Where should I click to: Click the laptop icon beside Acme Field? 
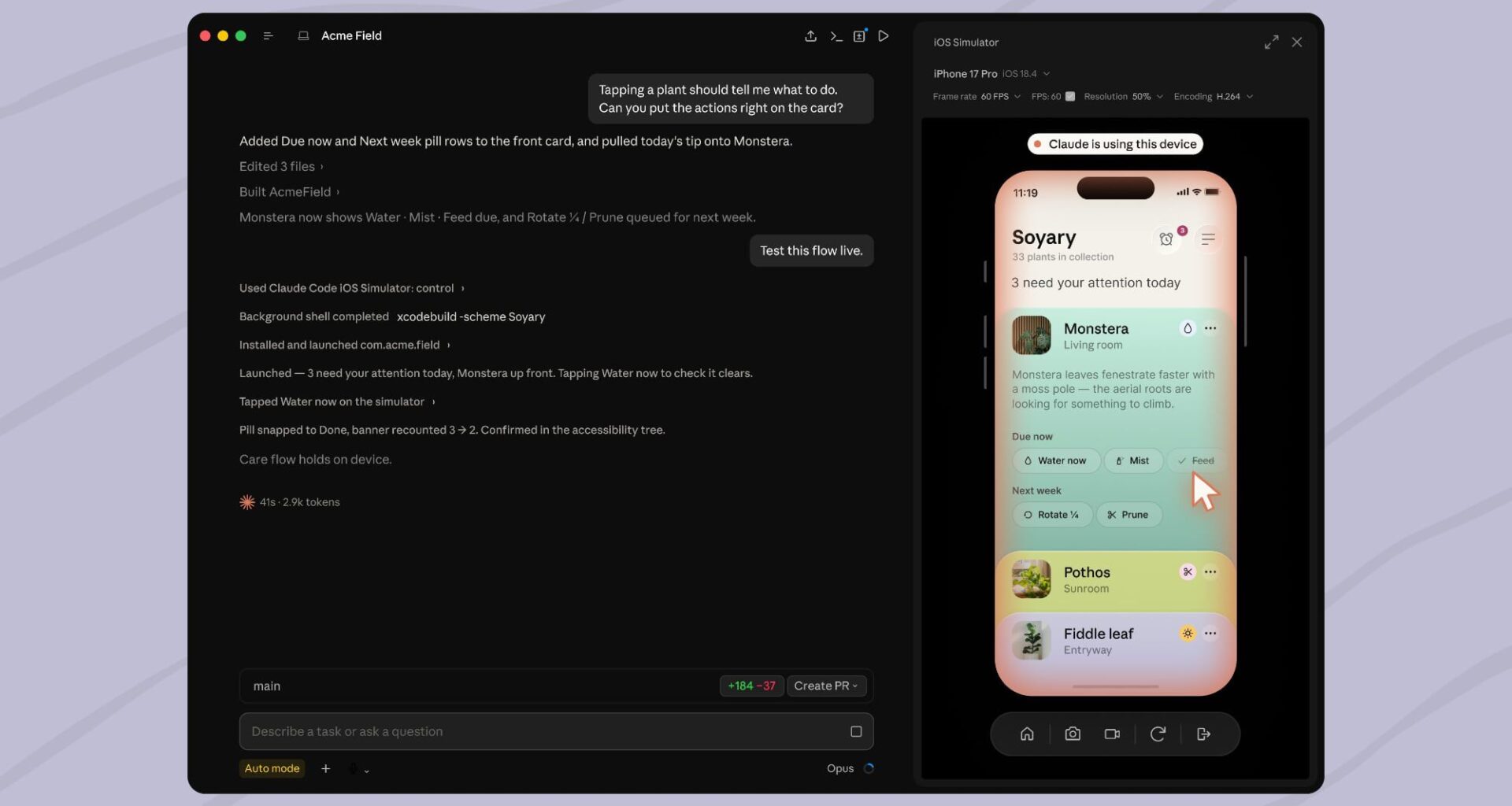pyautogui.click(x=303, y=36)
